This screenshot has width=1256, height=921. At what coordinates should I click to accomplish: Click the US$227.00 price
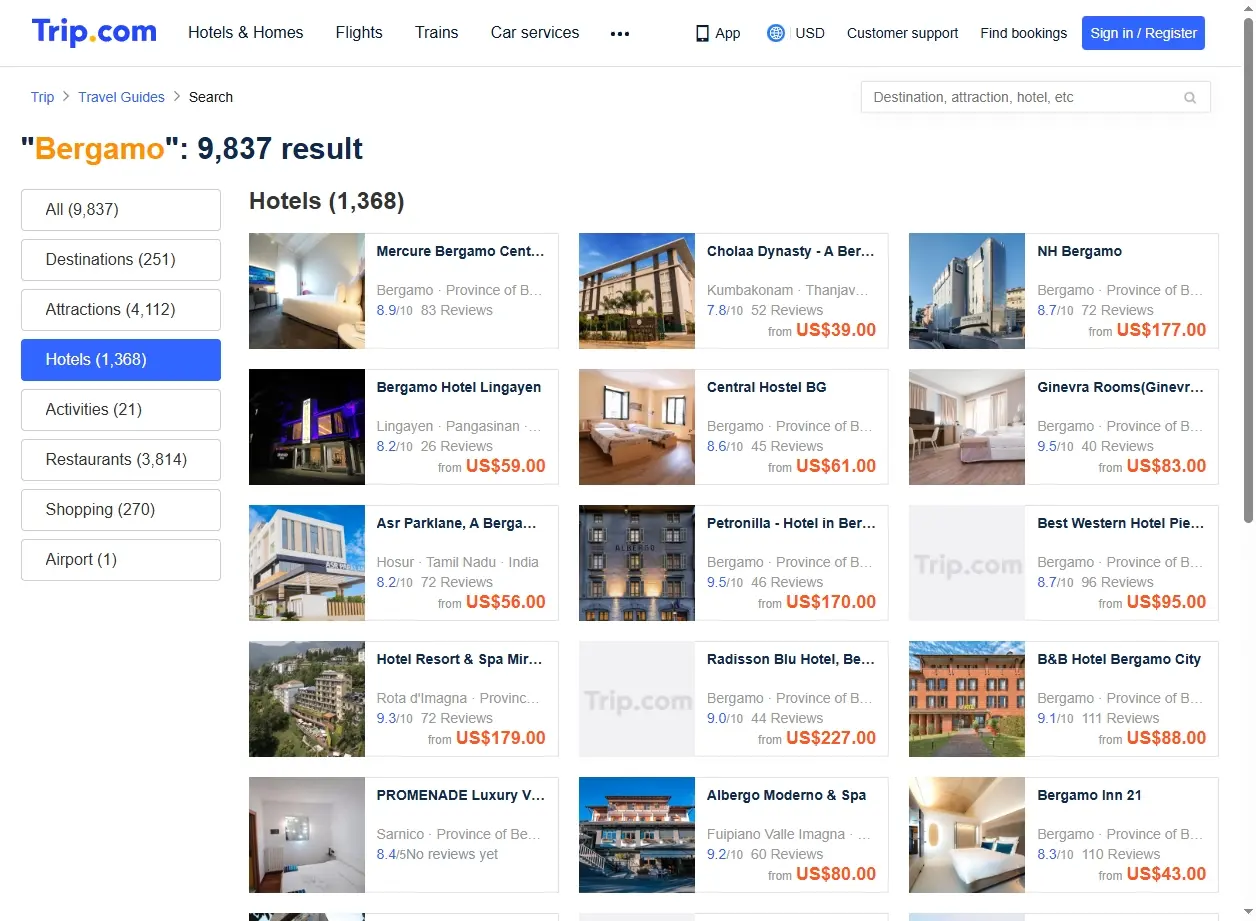pyautogui.click(x=831, y=738)
